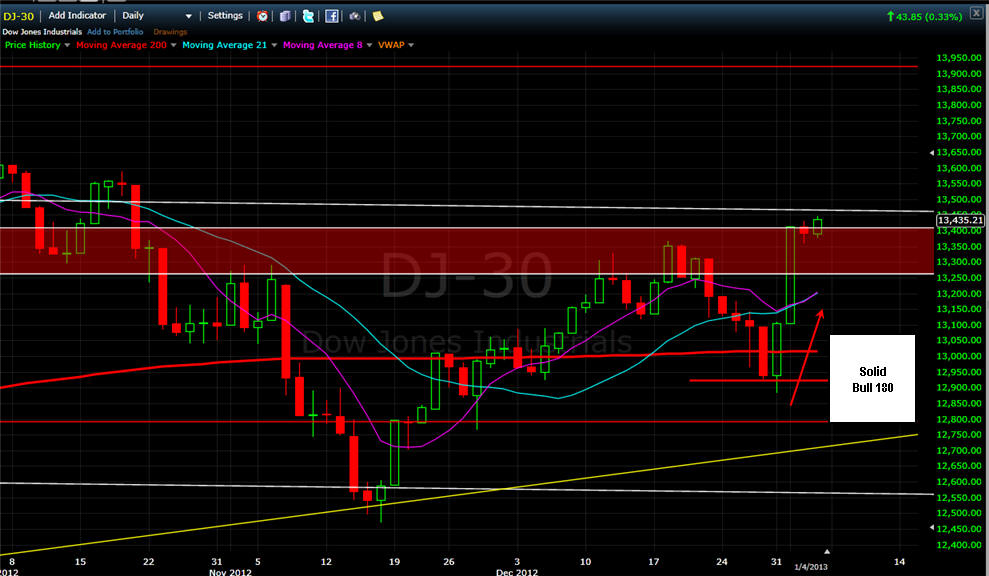The image size is (989, 576).
Task: Click the 12,400.00 price axis label
Action: [959, 545]
